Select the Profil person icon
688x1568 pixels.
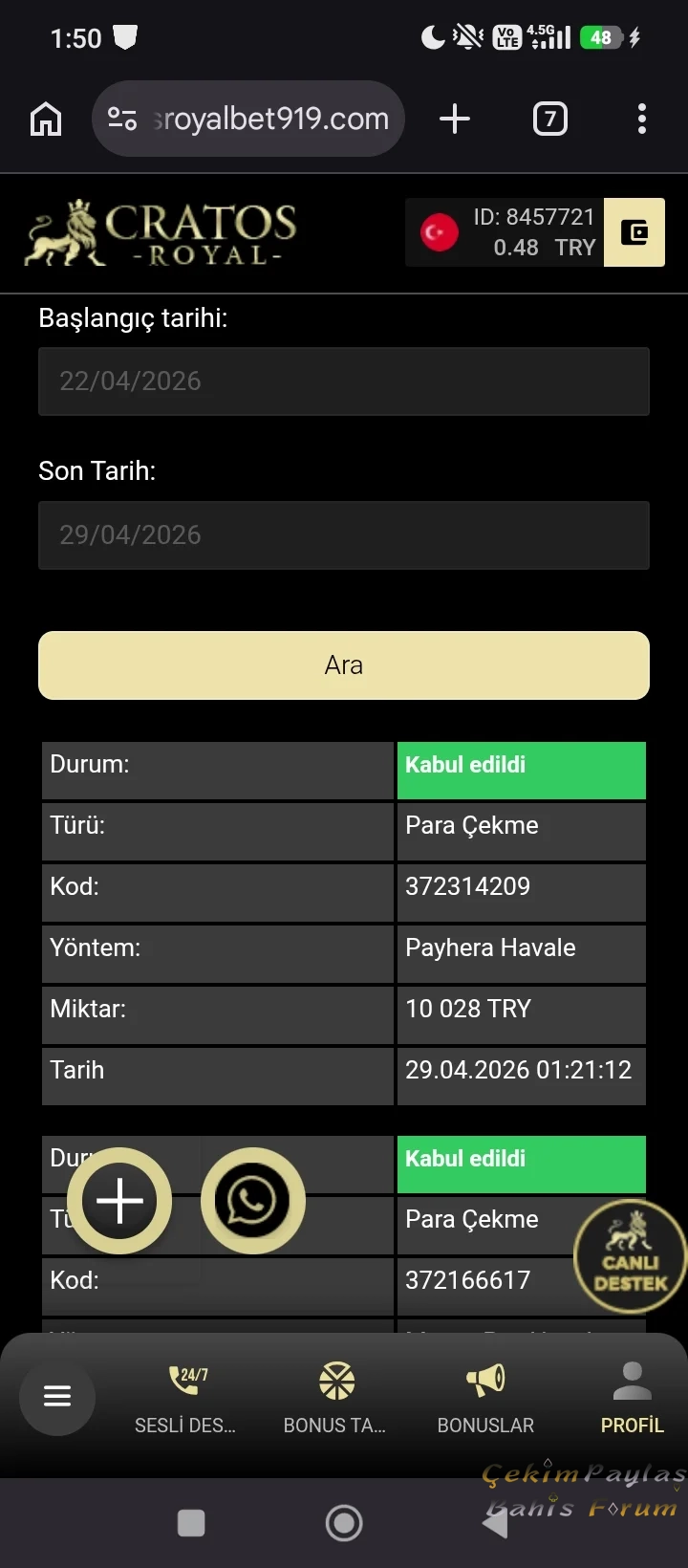click(631, 1377)
